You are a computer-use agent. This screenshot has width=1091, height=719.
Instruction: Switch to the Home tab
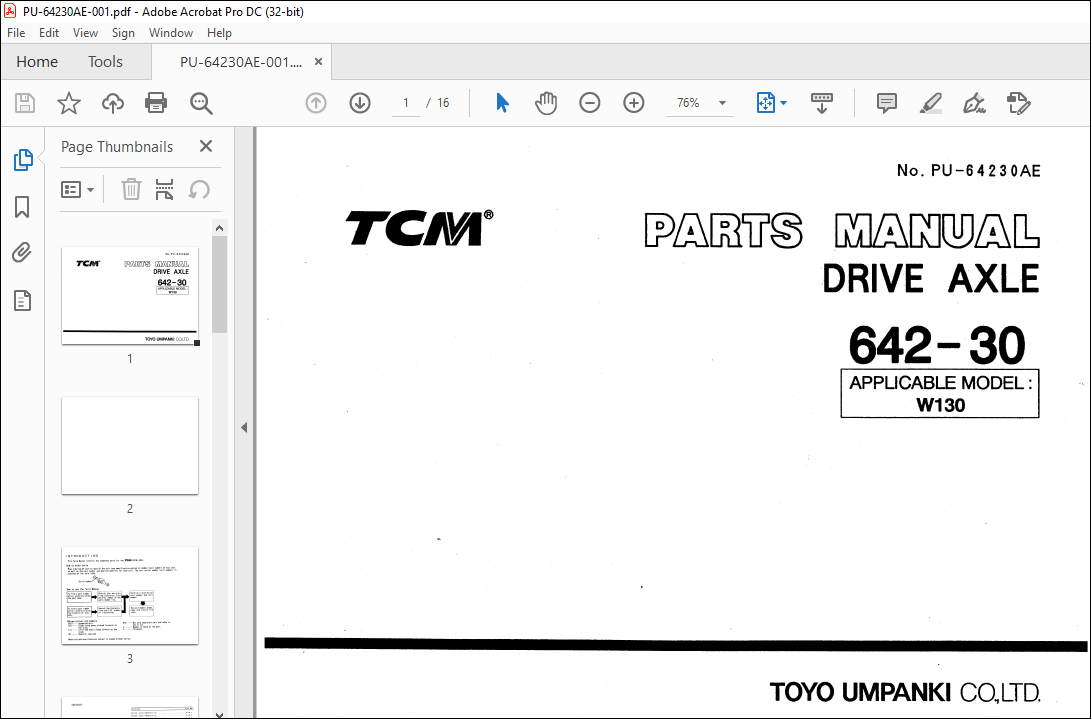pyautogui.click(x=37, y=62)
